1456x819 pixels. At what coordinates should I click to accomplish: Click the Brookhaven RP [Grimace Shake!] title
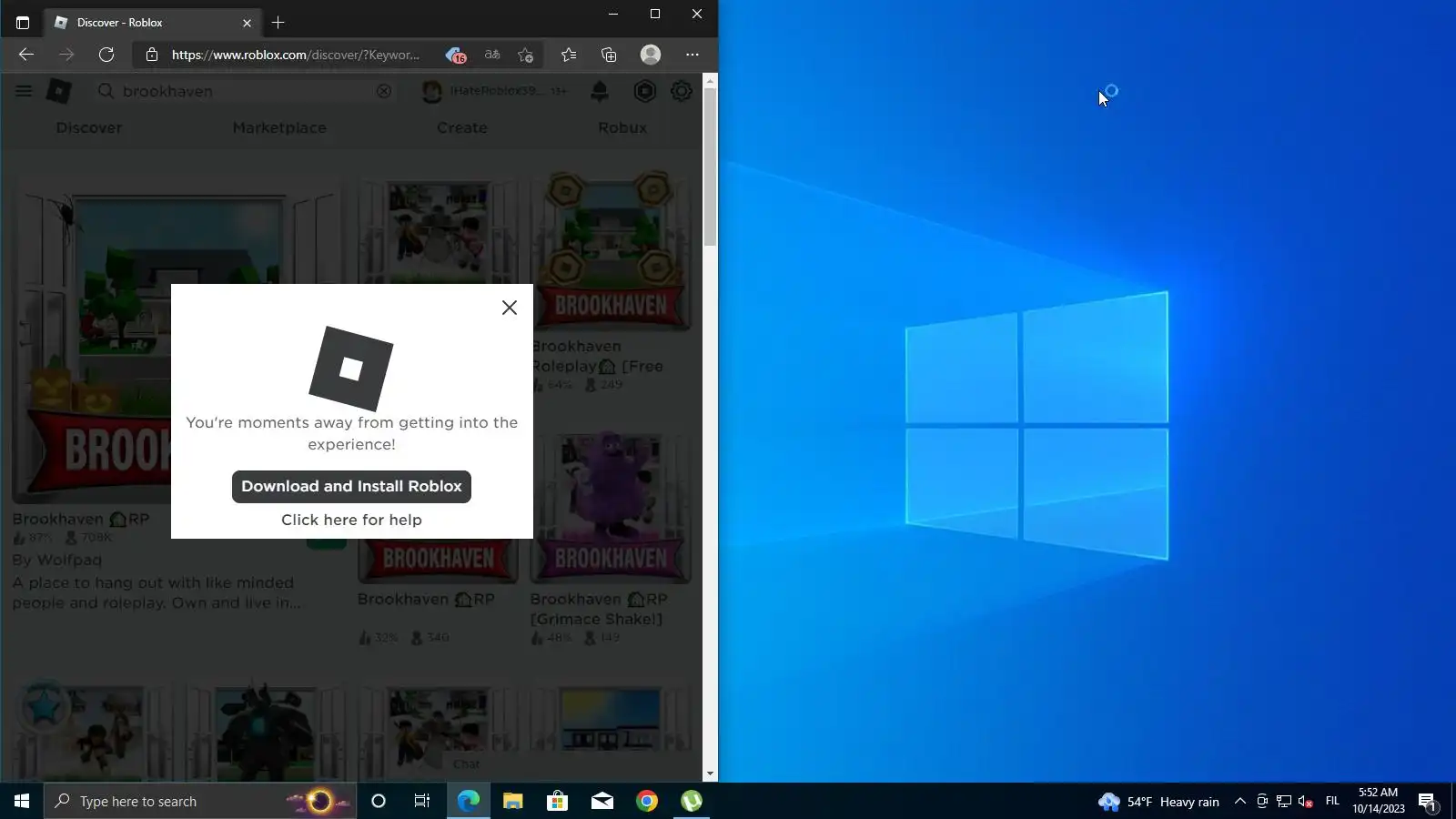point(599,609)
